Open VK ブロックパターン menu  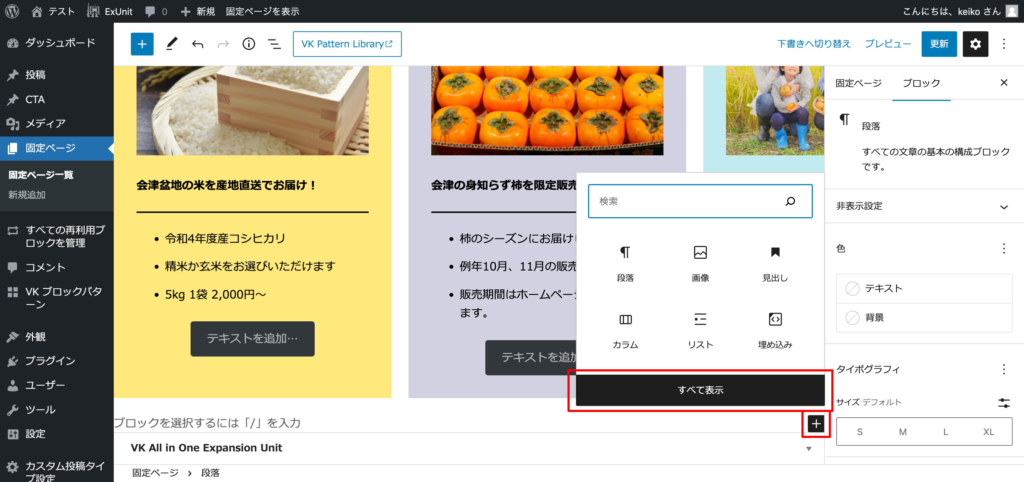click(x=57, y=298)
